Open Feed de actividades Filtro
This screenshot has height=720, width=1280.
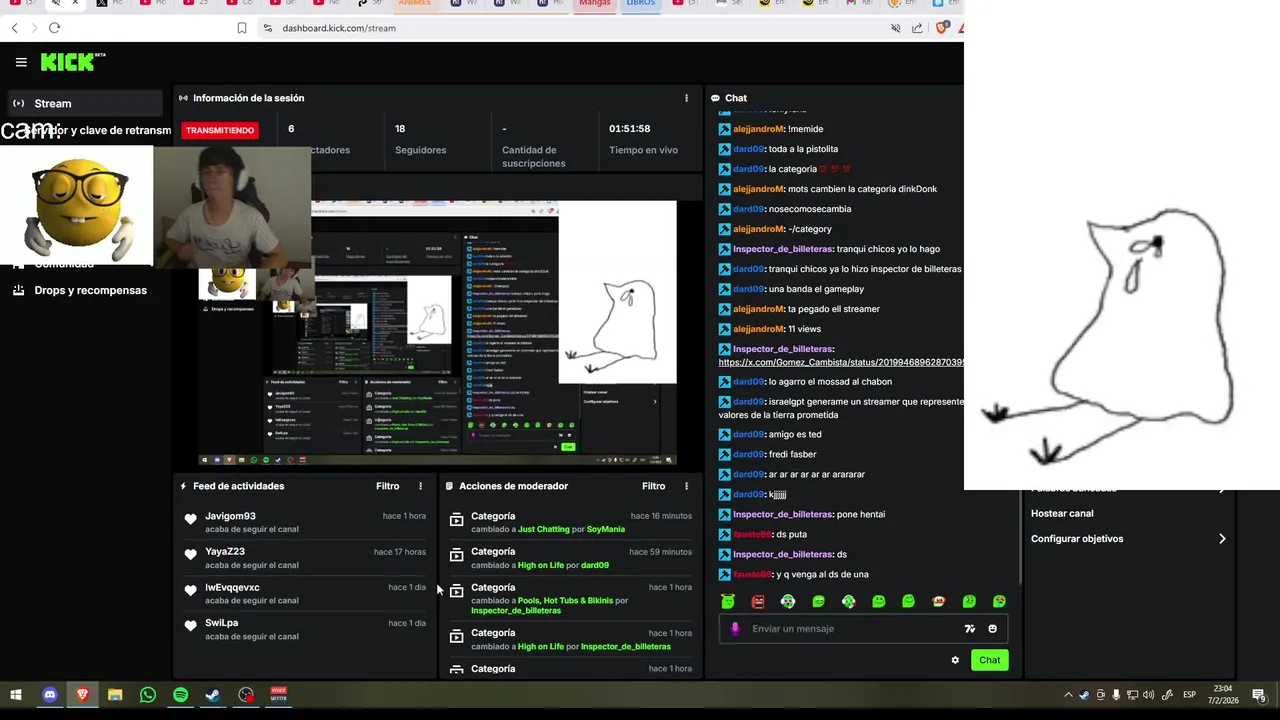click(x=388, y=486)
